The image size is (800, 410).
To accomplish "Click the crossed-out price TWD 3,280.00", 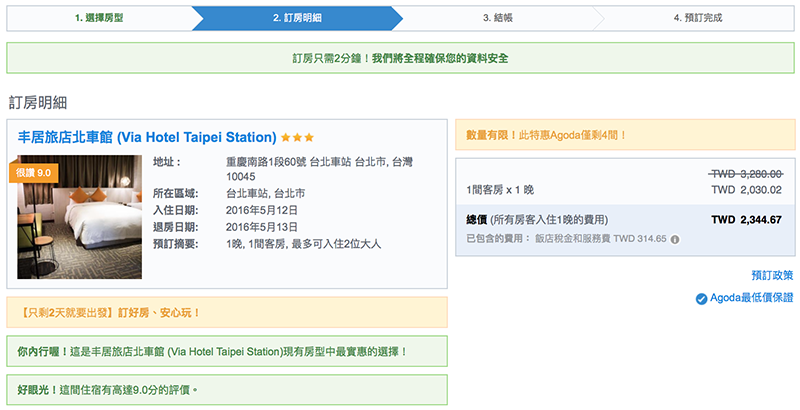I will [746, 174].
